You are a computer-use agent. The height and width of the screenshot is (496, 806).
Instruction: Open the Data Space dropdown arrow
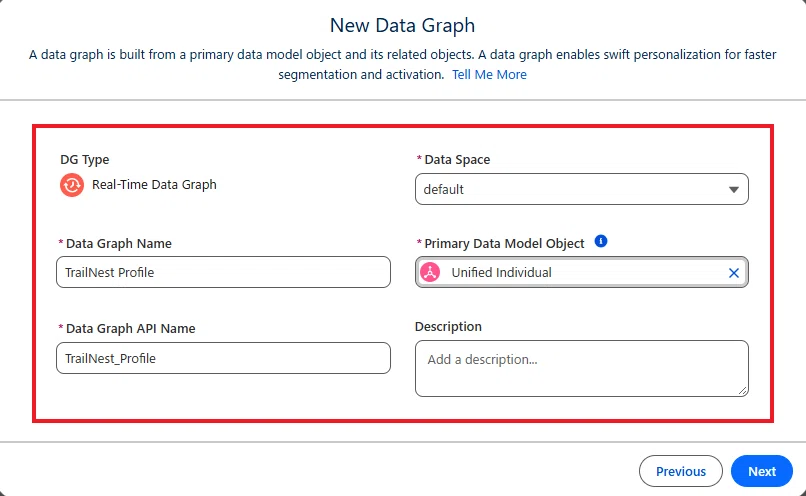pos(734,190)
